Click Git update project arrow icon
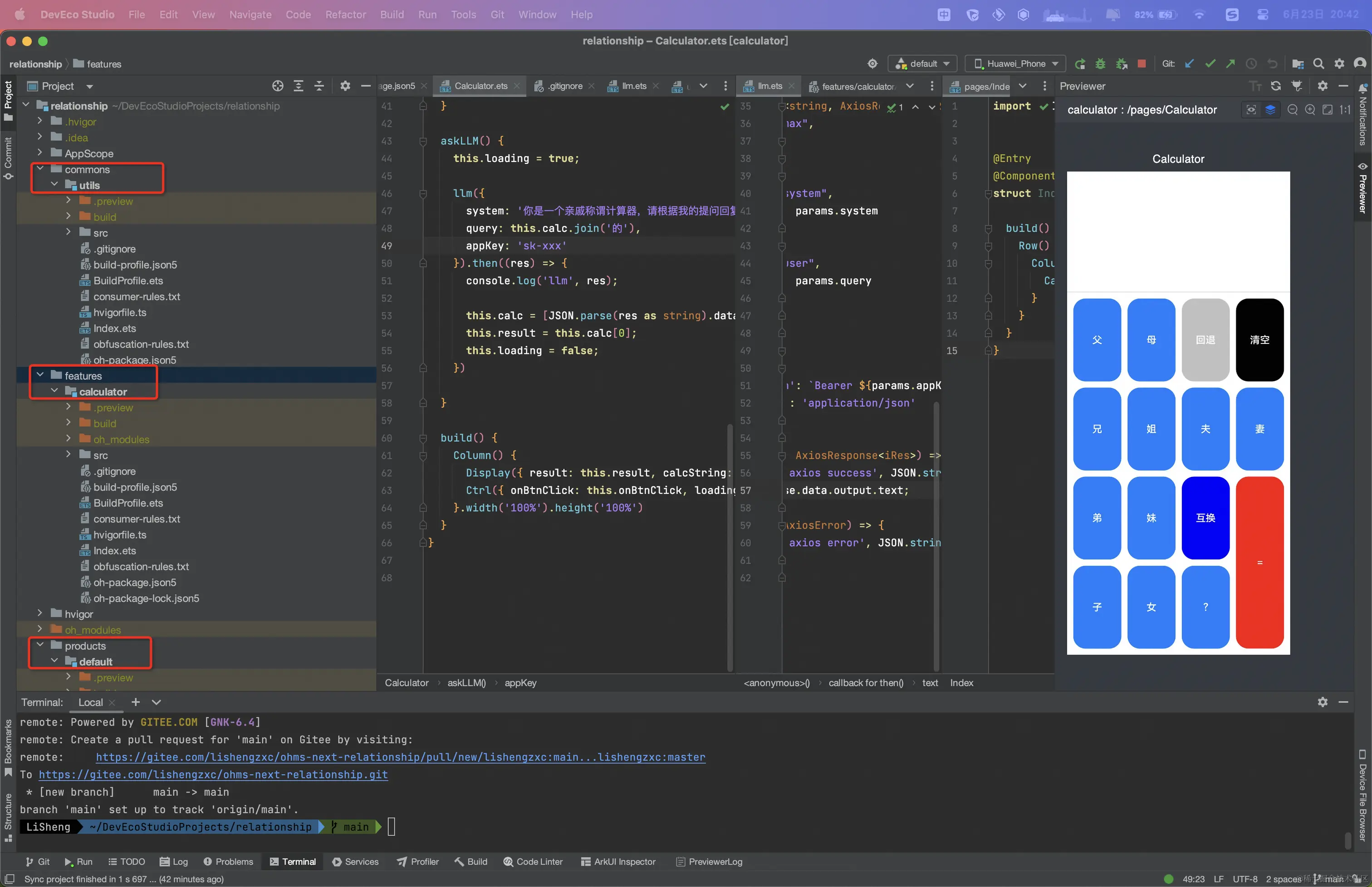 click(1190, 64)
